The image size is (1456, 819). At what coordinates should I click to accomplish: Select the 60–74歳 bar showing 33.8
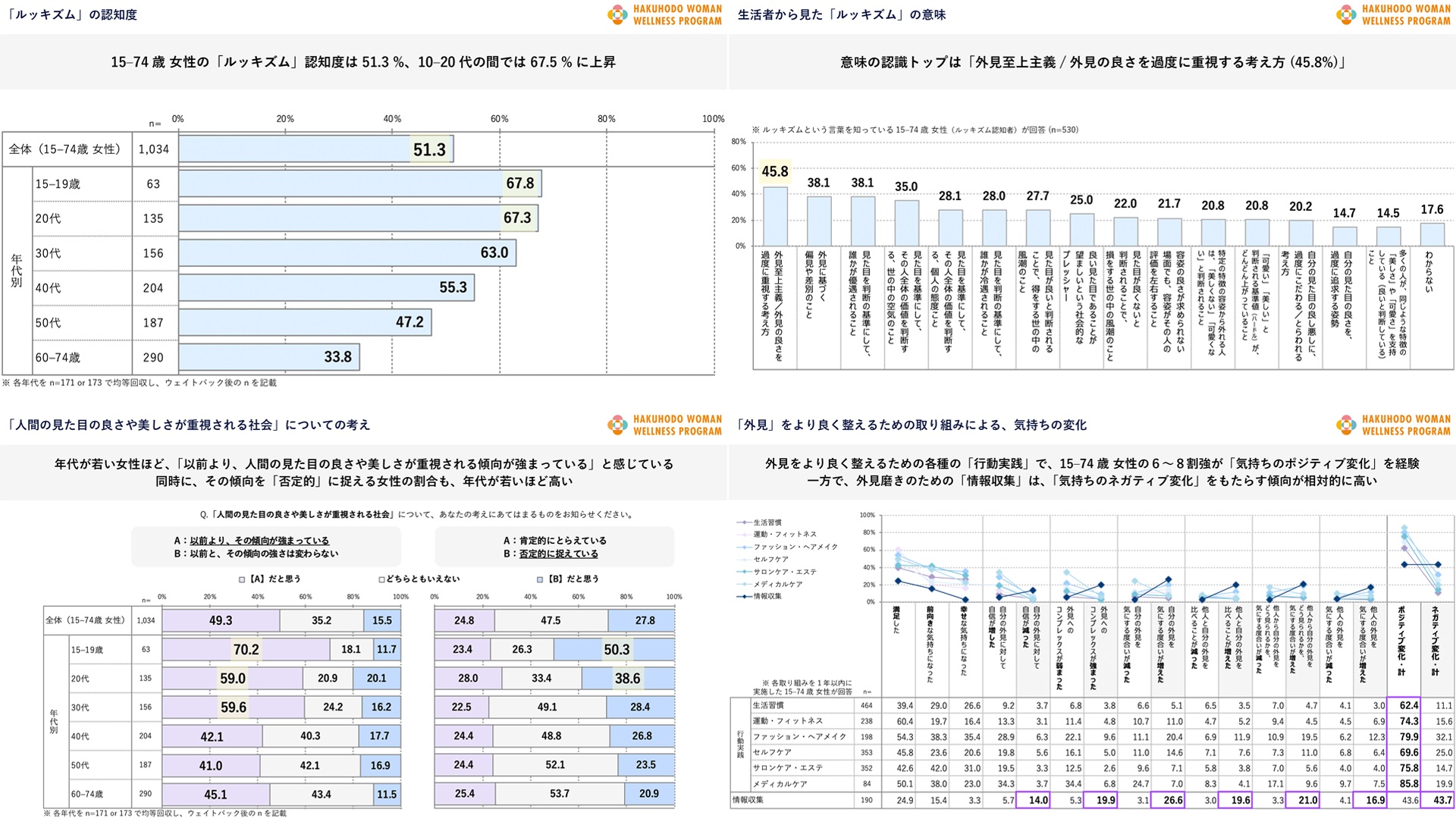268,357
